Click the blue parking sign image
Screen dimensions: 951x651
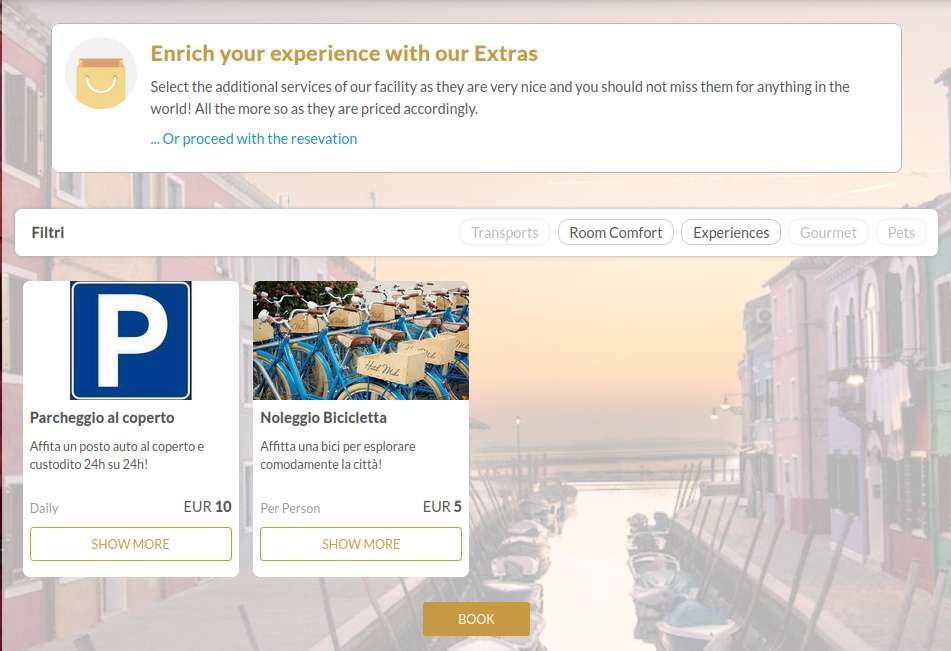coord(131,340)
